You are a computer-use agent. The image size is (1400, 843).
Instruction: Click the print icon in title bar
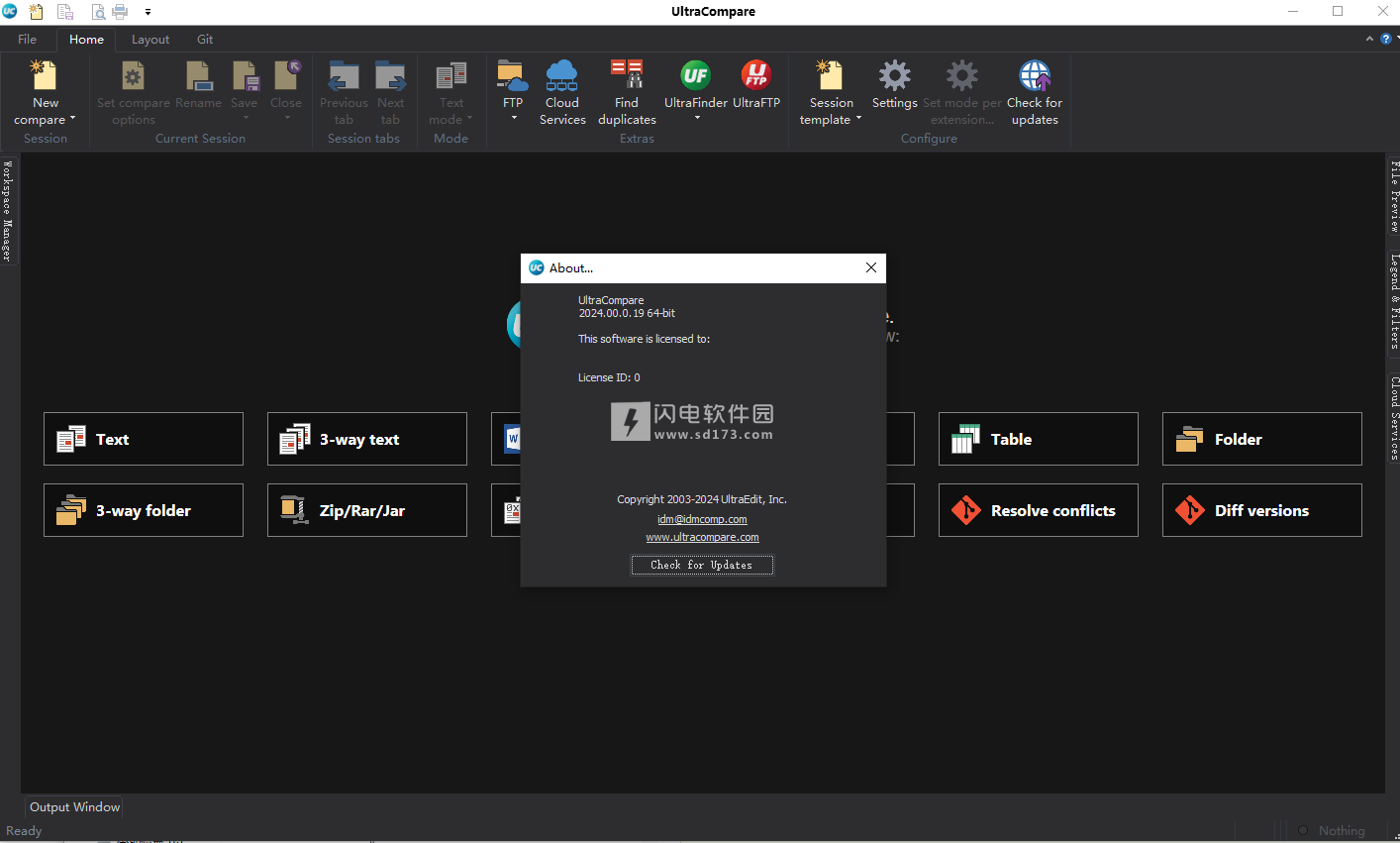pyautogui.click(x=120, y=12)
